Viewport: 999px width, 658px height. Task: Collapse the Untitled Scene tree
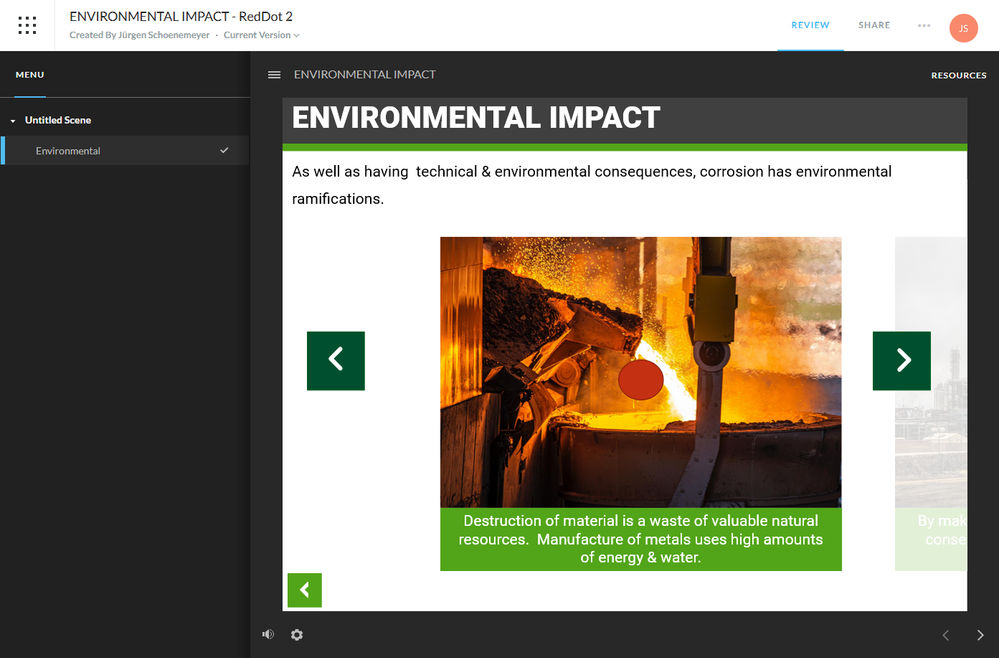14,121
